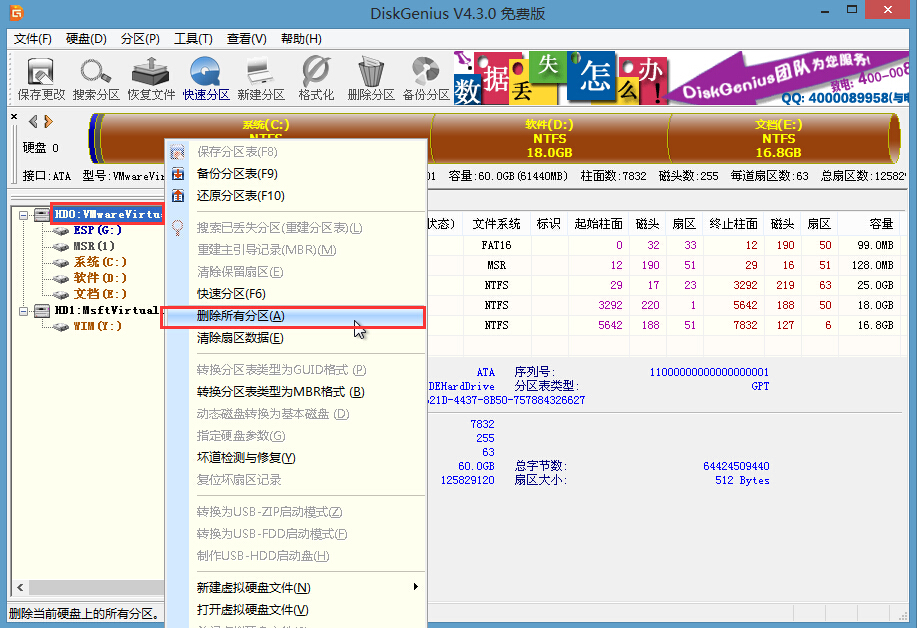This screenshot has width=917, height=628.
Task: Click the tree panel scroll left arrow
Action: (x=20, y=587)
